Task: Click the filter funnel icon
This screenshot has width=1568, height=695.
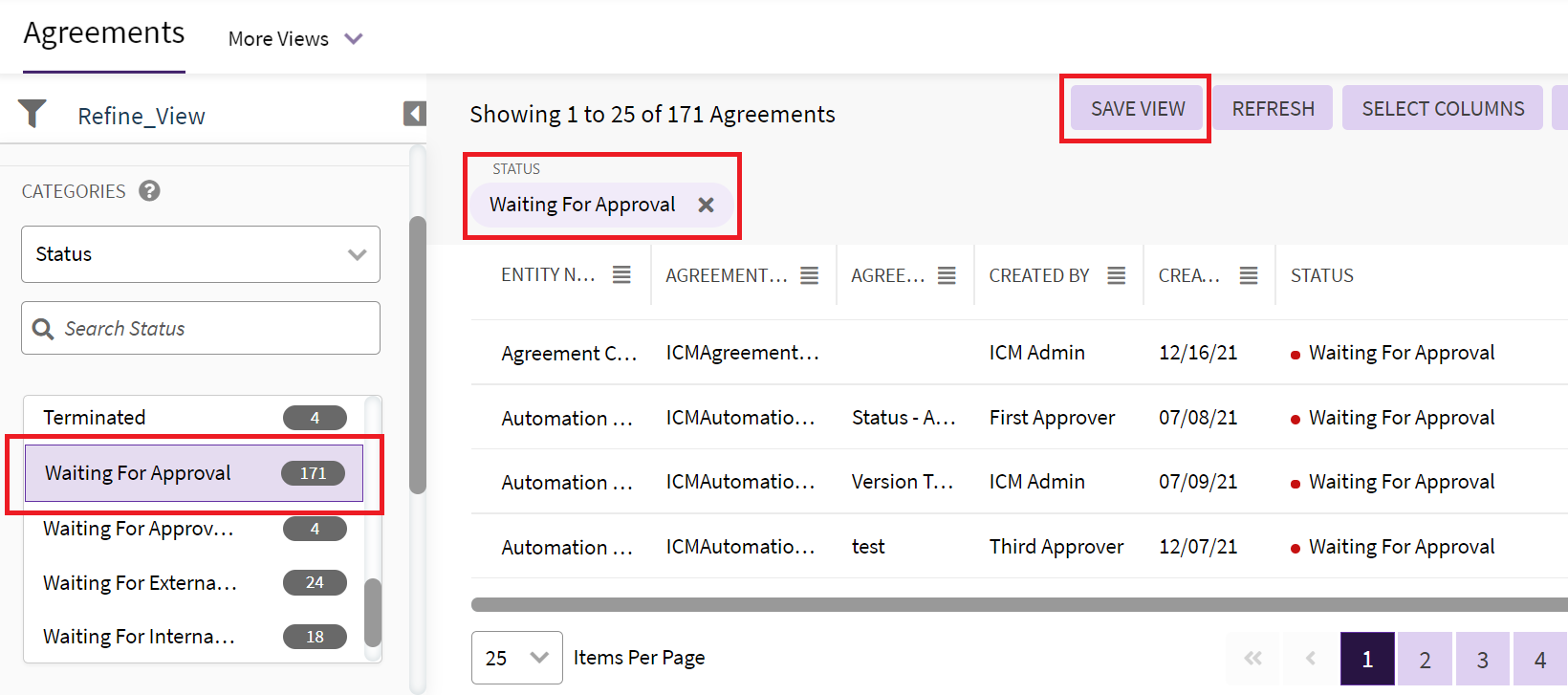Action: click(33, 114)
